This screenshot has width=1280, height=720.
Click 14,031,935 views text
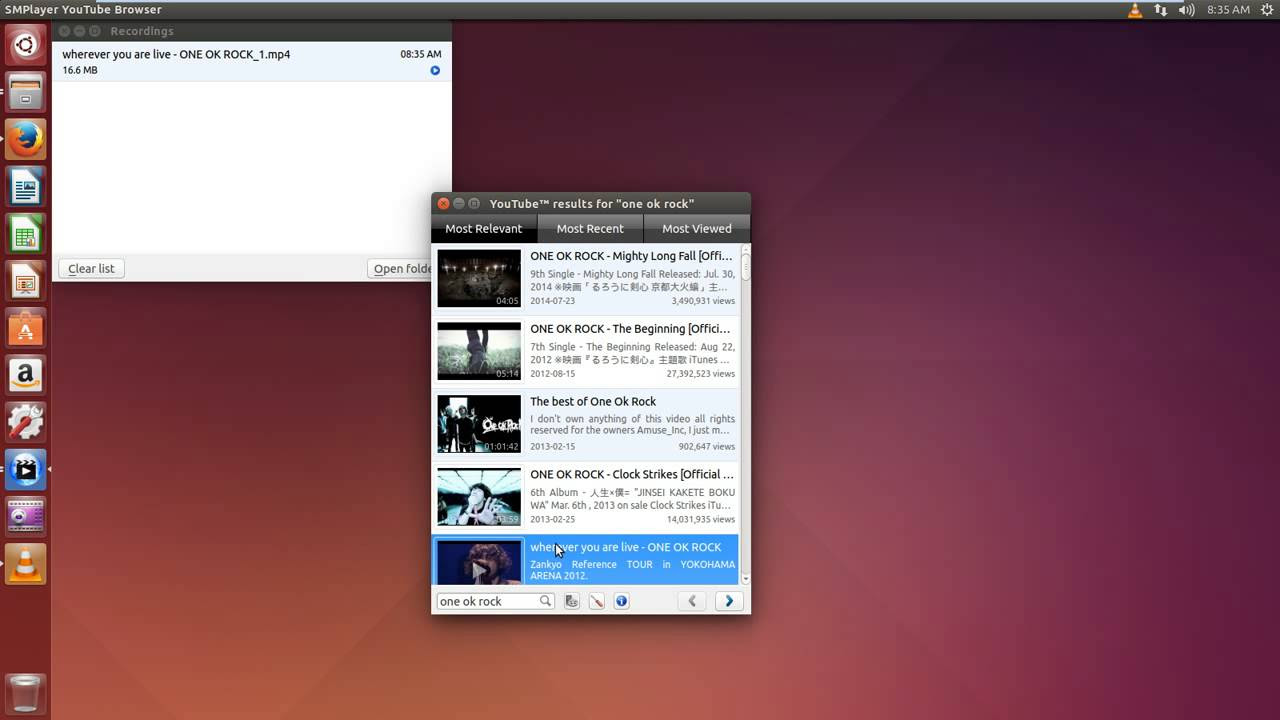(700, 520)
